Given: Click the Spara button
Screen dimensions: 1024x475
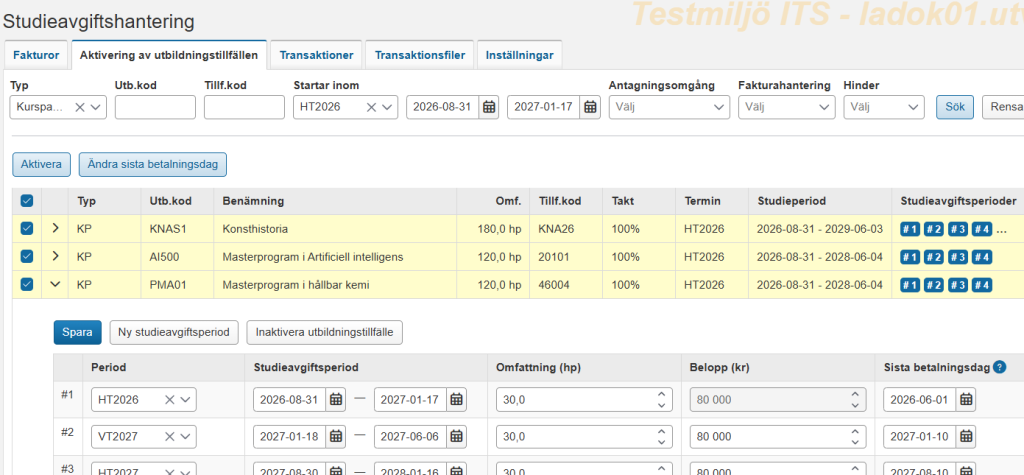Looking at the screenshot, I should (x=78, y=332).
